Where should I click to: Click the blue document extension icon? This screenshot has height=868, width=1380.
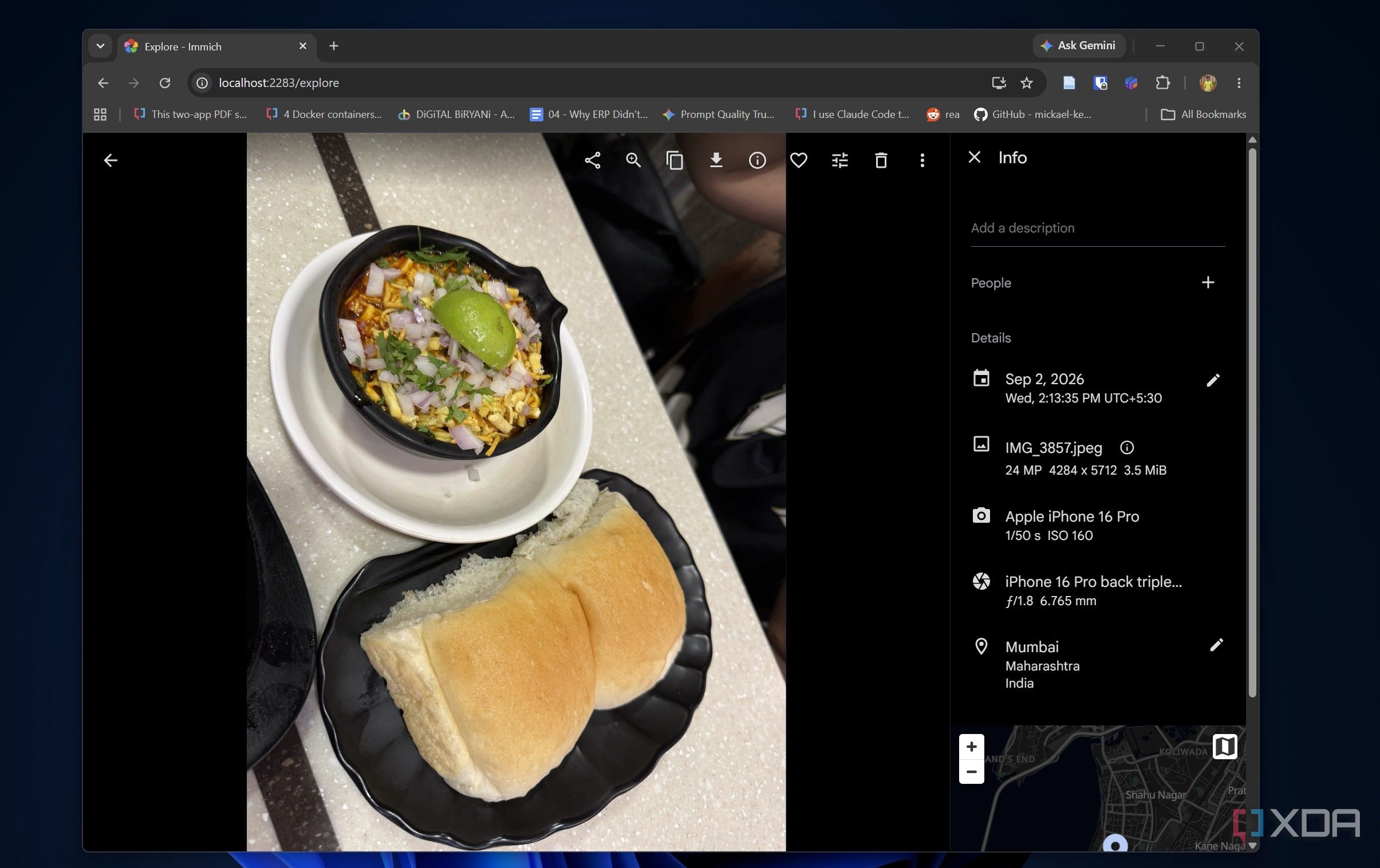click(1069, 83)
